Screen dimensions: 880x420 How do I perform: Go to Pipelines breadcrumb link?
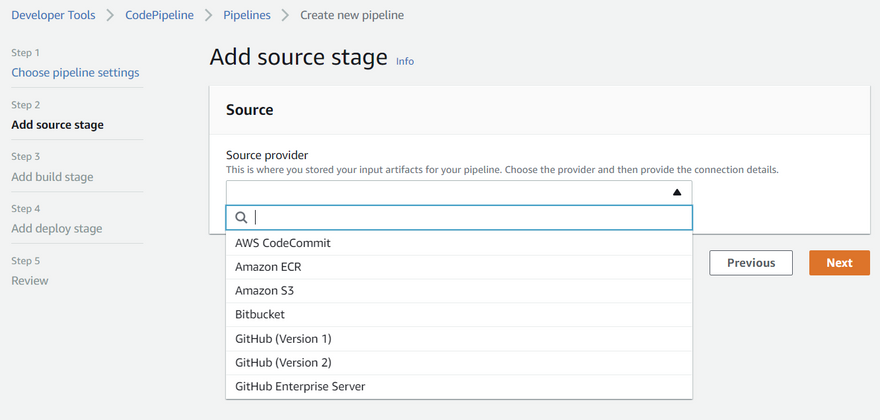246,15
